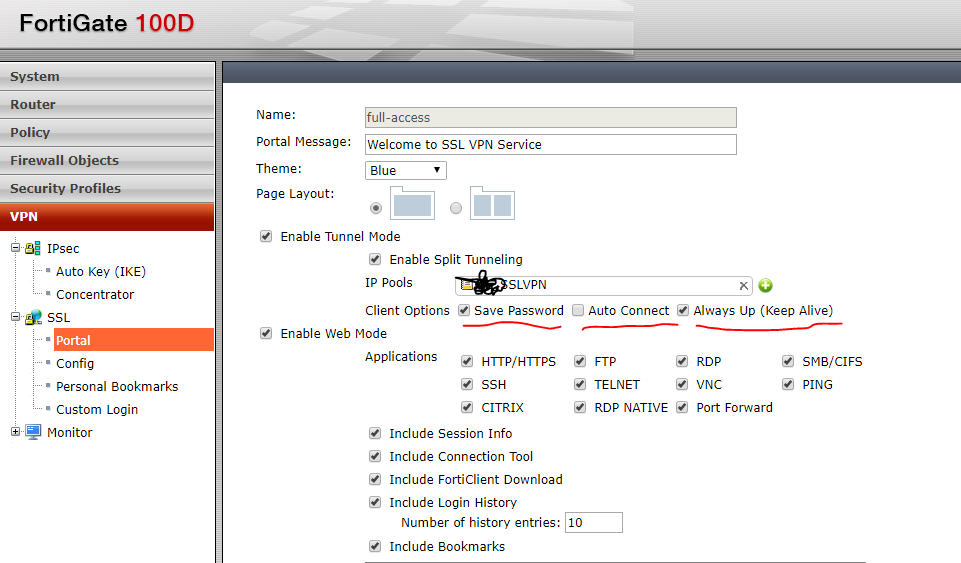Click the VPN menu section
Screen dimensions: 961x563
(107, 216)
